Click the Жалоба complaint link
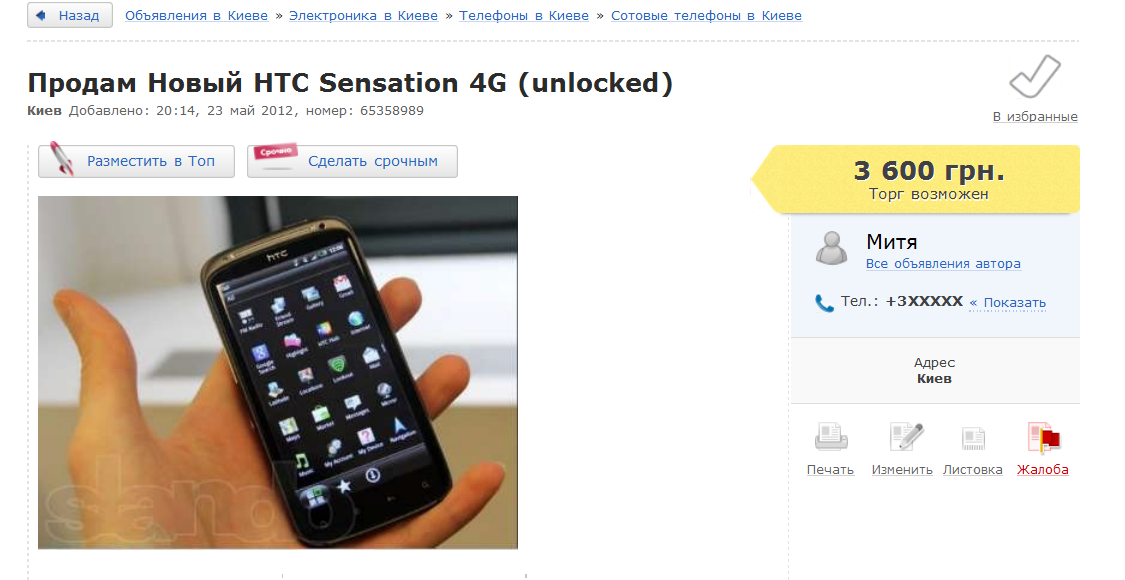 (1042, 469)
